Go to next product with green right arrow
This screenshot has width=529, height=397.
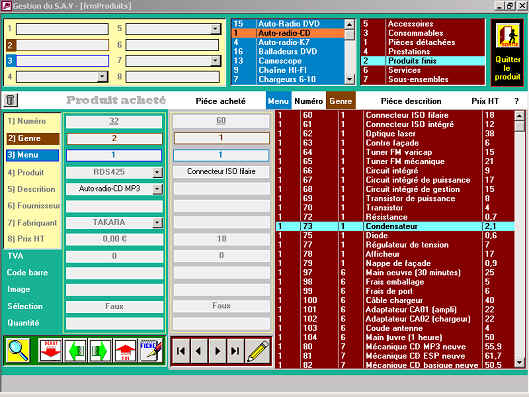[x=100, y=351]
